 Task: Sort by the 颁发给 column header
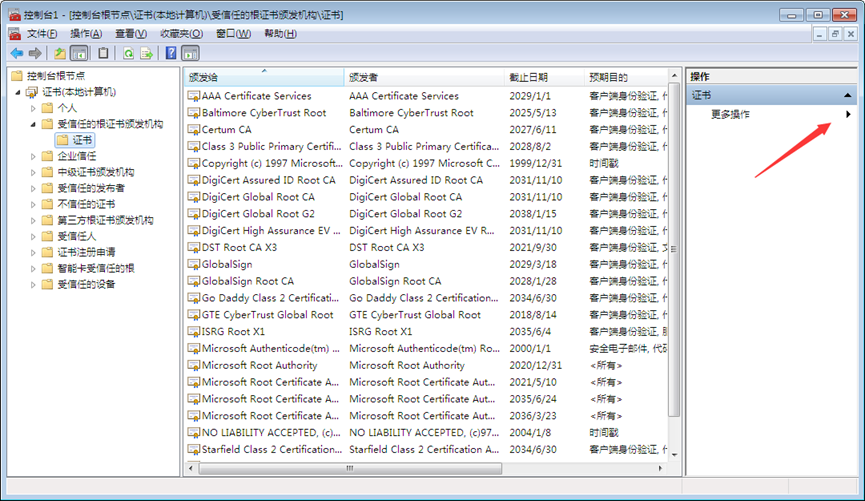coord(264,77)
